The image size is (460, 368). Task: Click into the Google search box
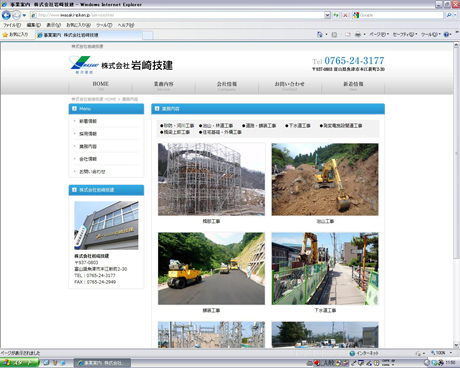pyautogui.click(x=401, y=15)
